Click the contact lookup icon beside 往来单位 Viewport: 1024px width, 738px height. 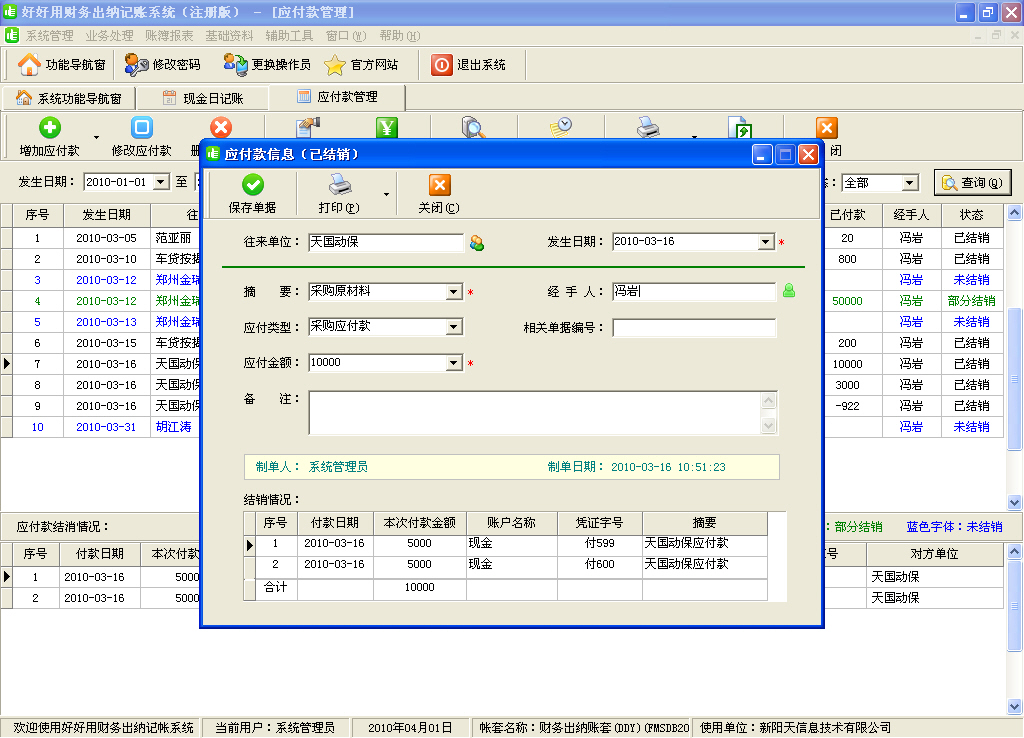pos(477,243)
